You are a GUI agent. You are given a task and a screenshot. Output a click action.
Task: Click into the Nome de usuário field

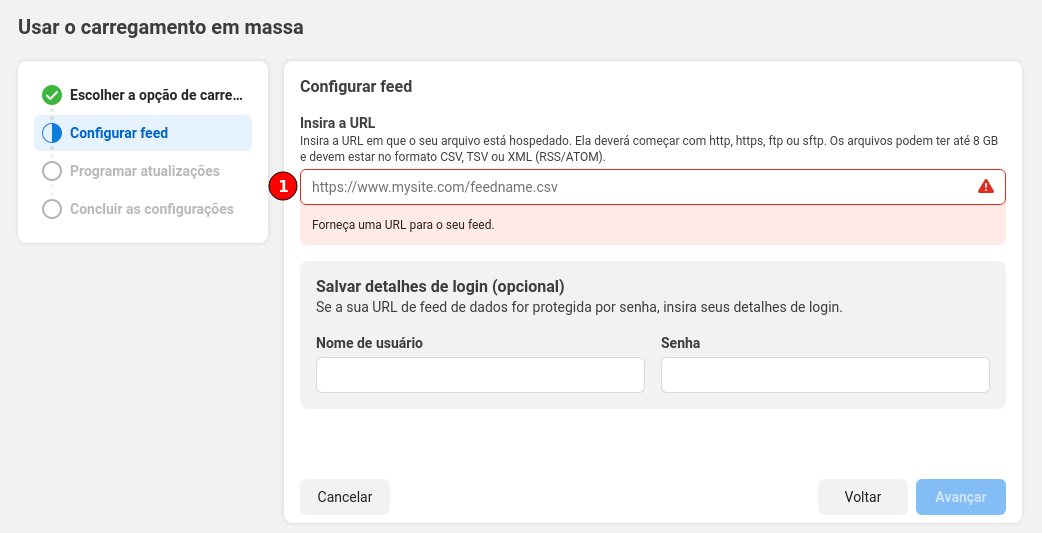[x=480, y=375]
